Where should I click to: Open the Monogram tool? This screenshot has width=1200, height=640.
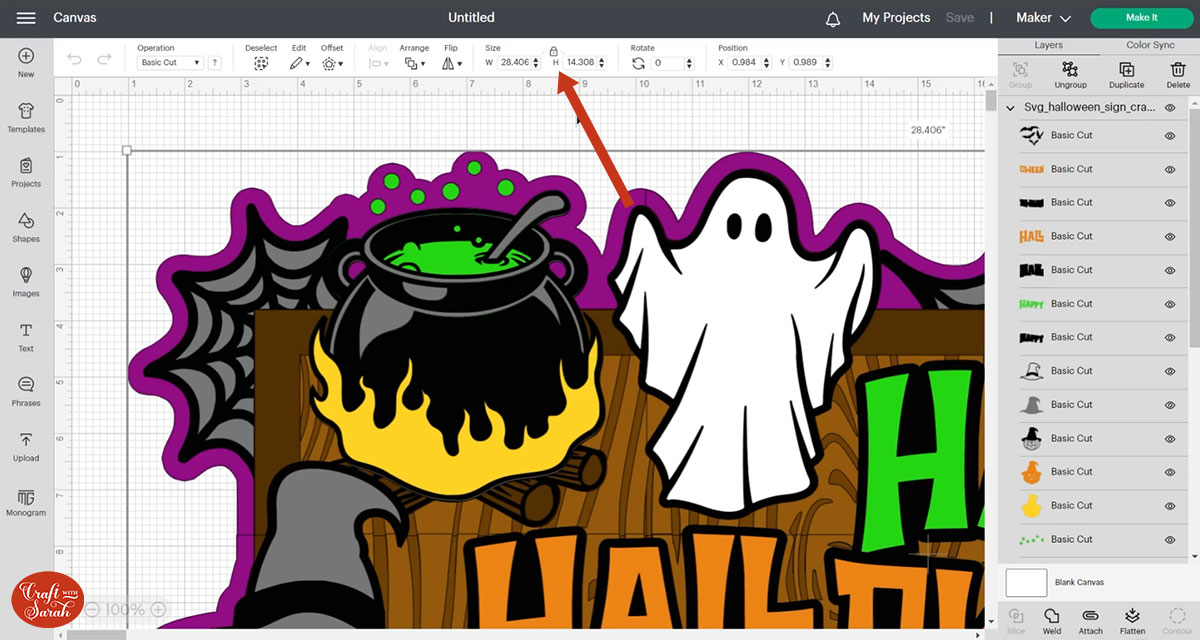26,501
